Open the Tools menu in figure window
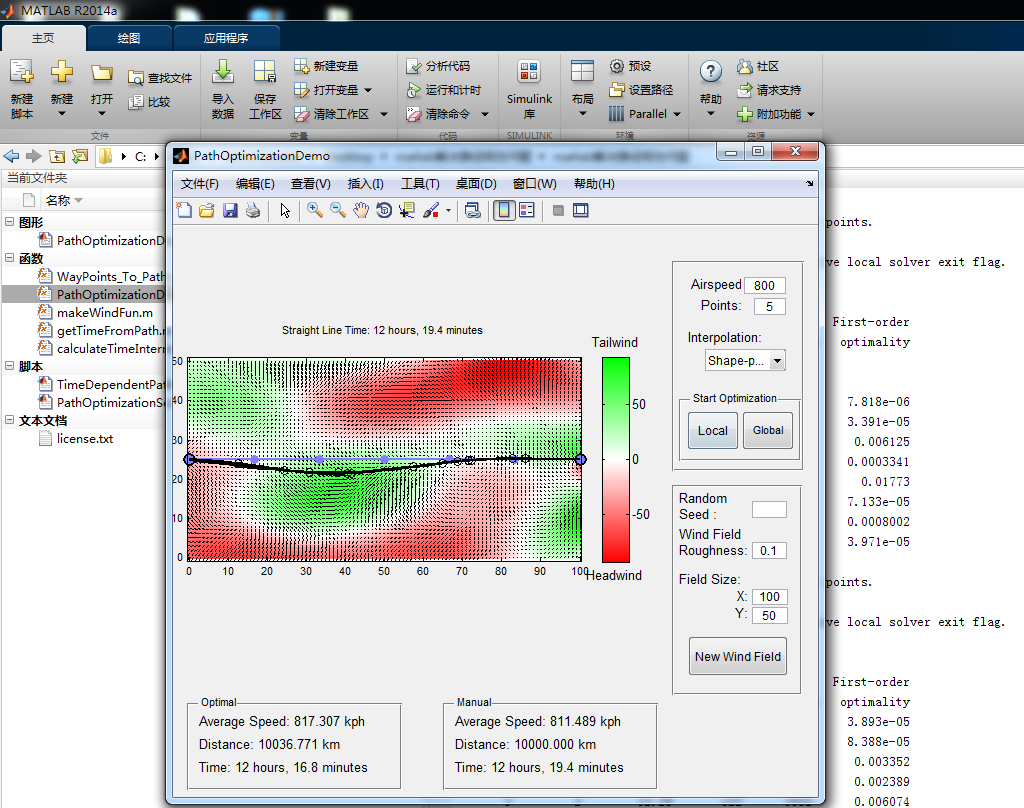This screenshot has width=1024, height=808. pos(420,184)
